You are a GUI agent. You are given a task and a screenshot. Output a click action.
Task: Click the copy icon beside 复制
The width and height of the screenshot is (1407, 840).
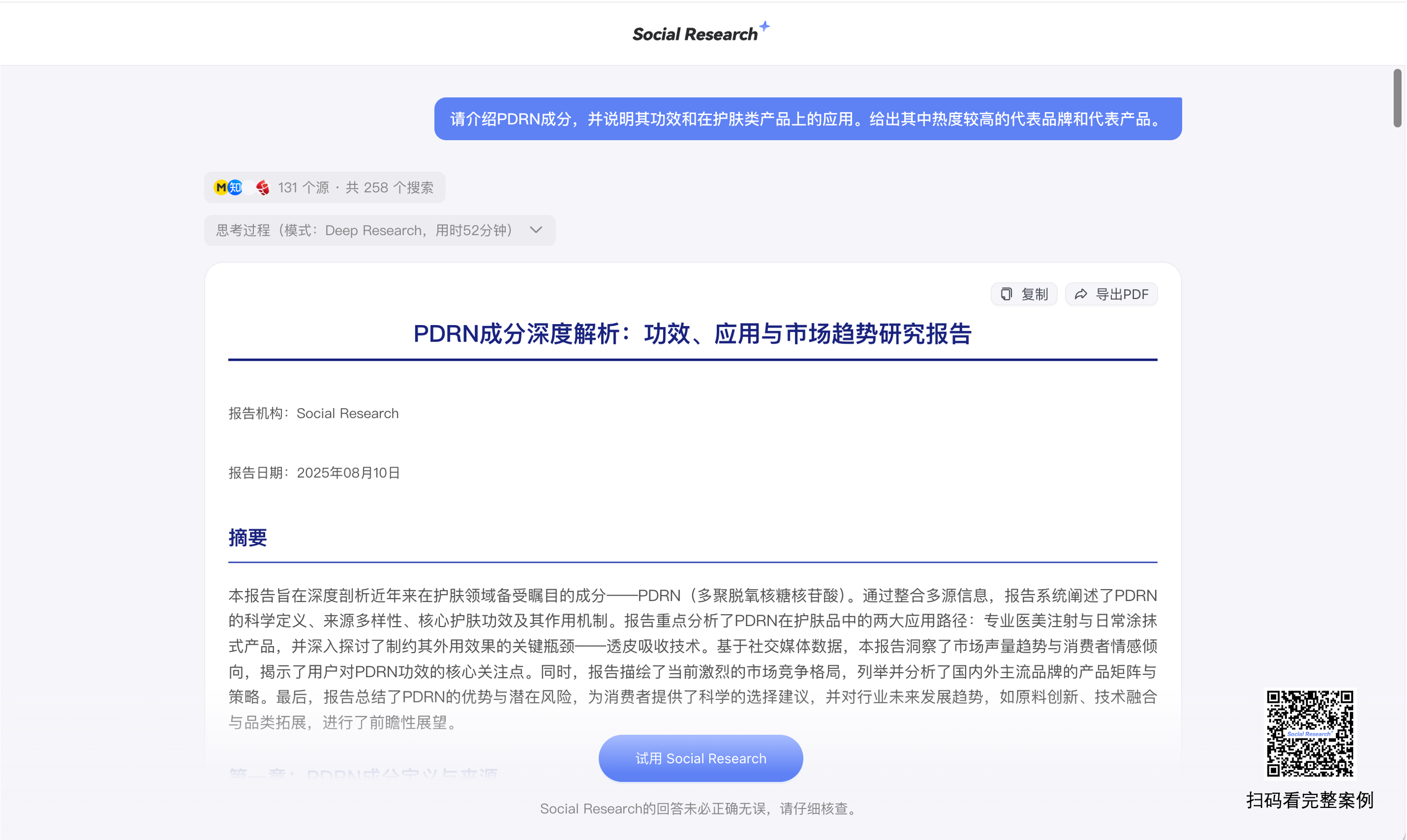point(1006,295)
